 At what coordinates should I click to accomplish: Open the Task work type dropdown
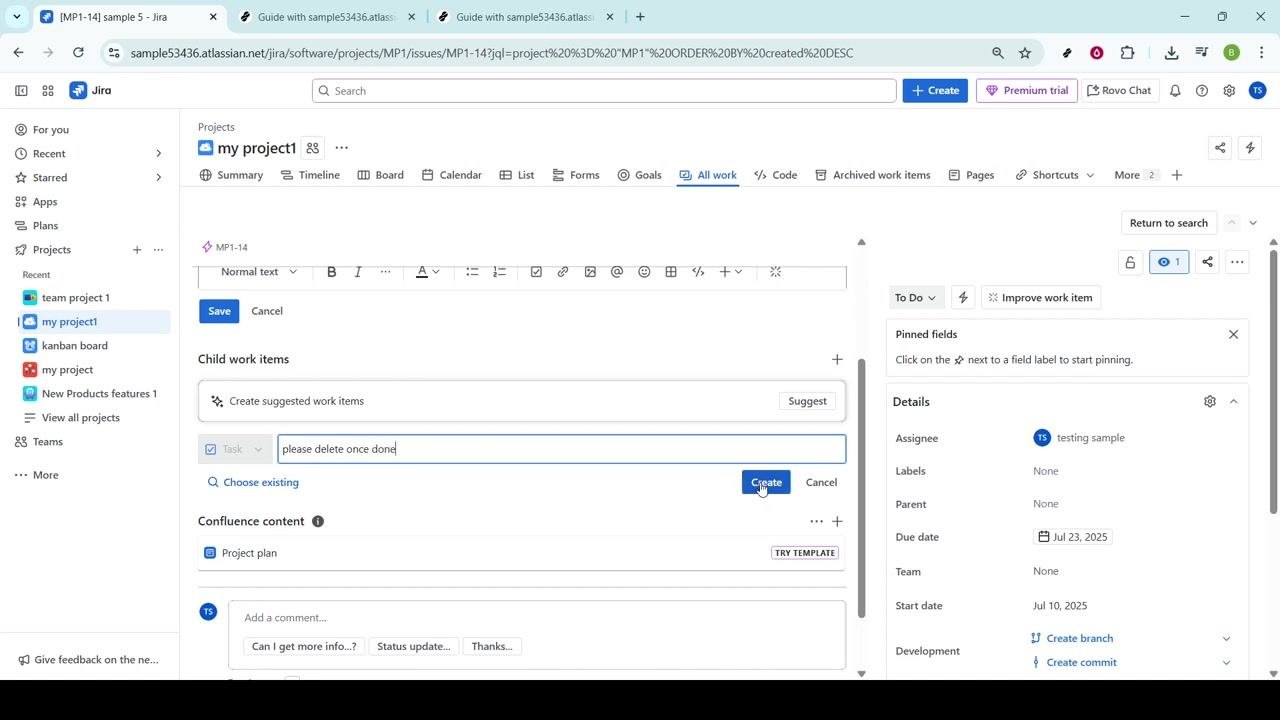(x=235, y=449)
